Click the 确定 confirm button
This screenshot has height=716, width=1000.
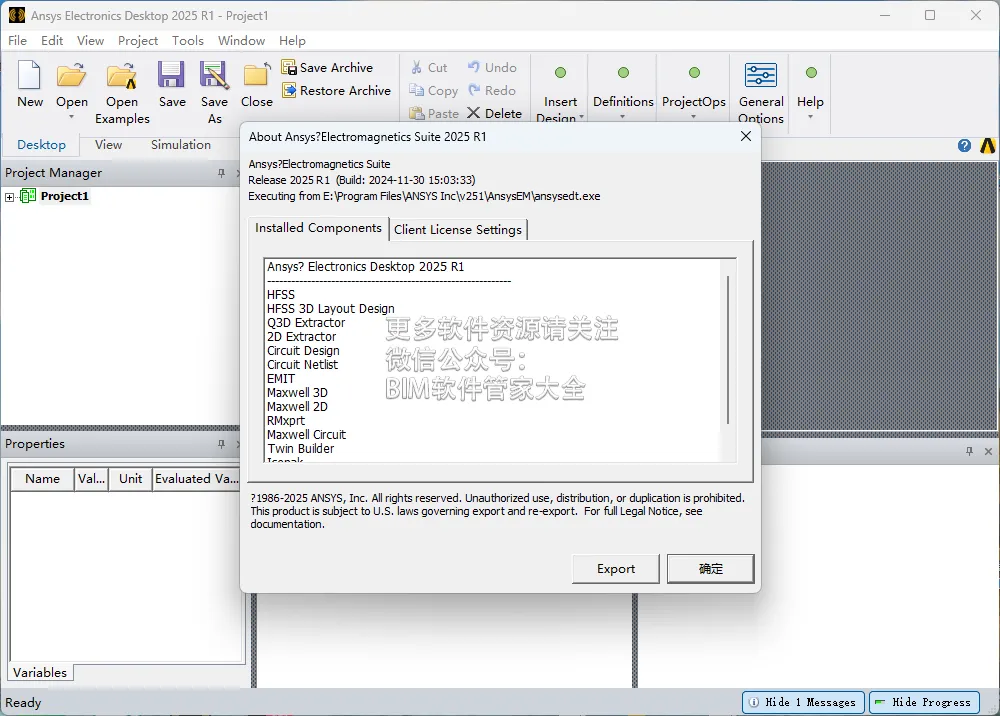[x=710, y=569]
